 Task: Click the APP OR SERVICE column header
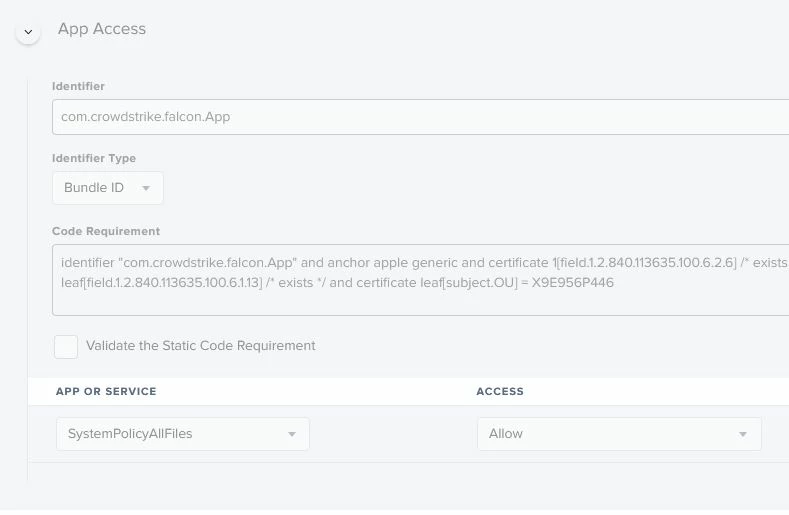point(106,391)
